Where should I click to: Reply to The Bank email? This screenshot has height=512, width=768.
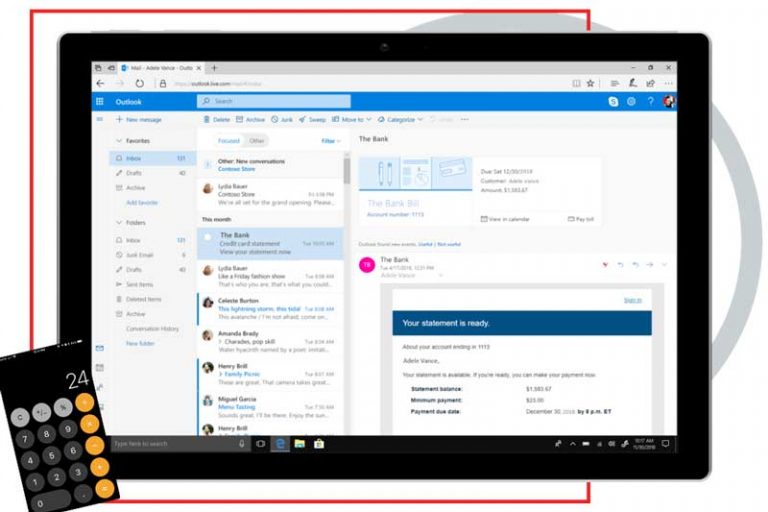[621, 265]
